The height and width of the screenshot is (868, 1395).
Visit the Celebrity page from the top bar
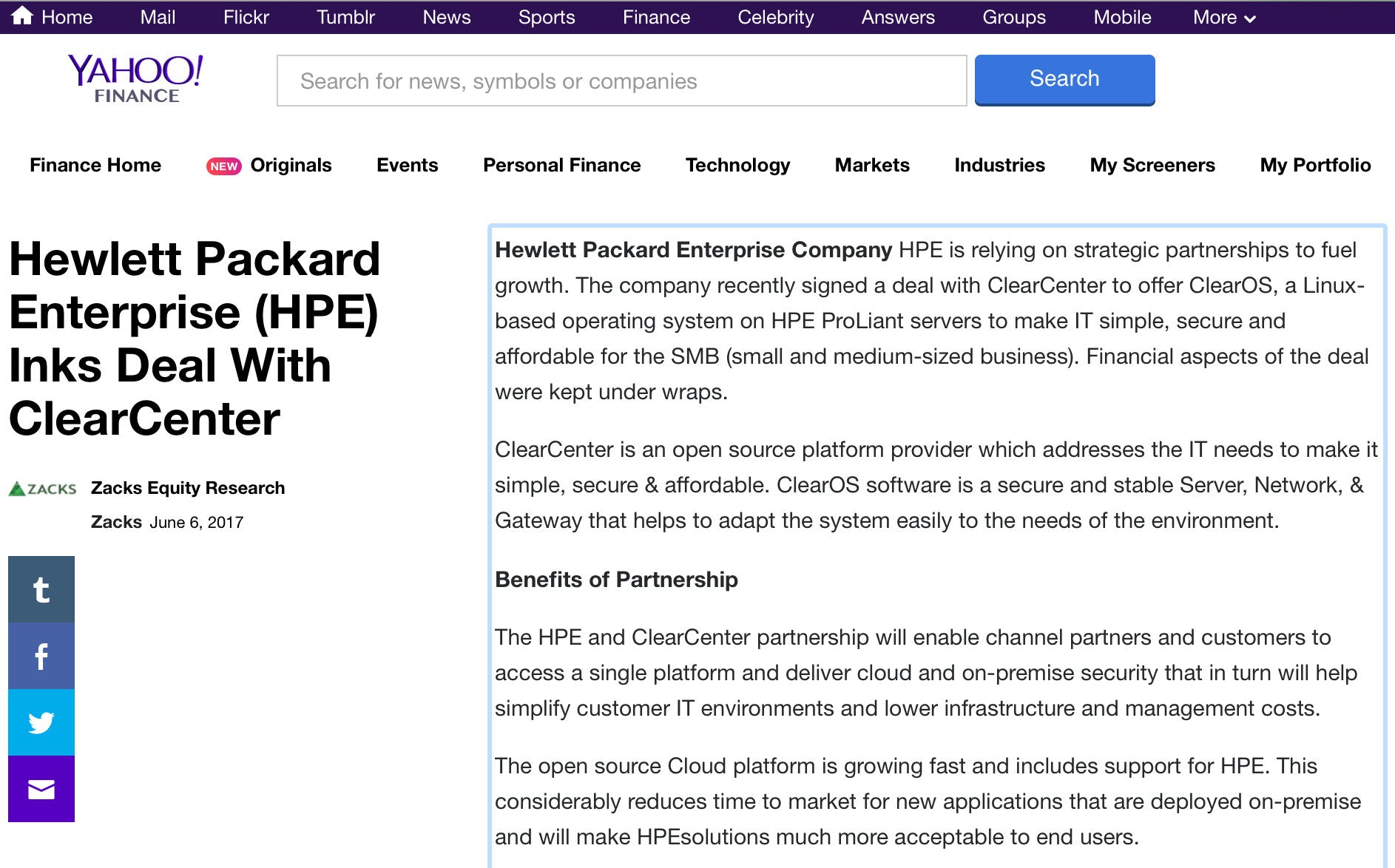point(775,16)
